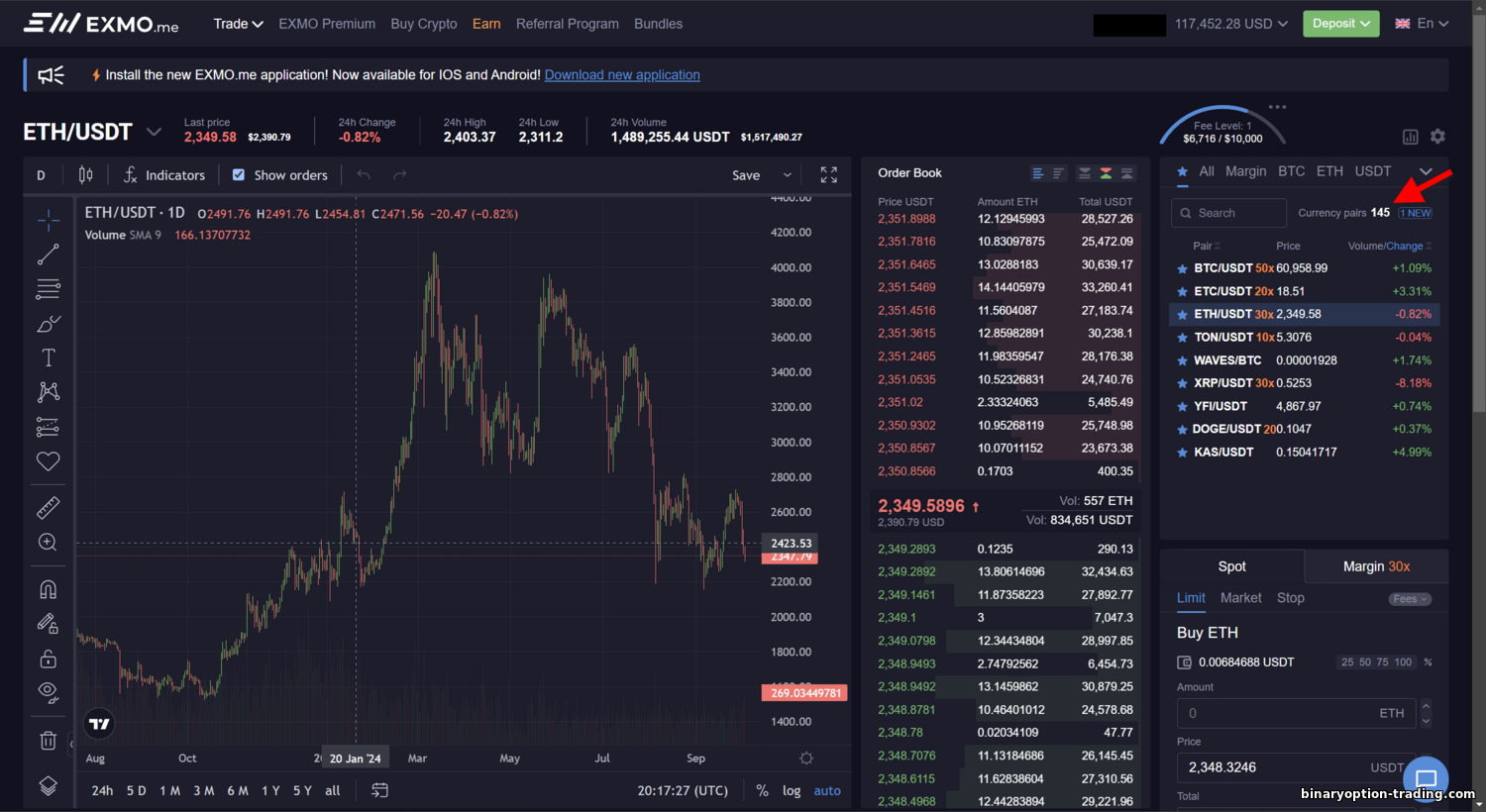Screen dimensions: 1486x812
Task: Select the text annotation tool
Action: 48,357
